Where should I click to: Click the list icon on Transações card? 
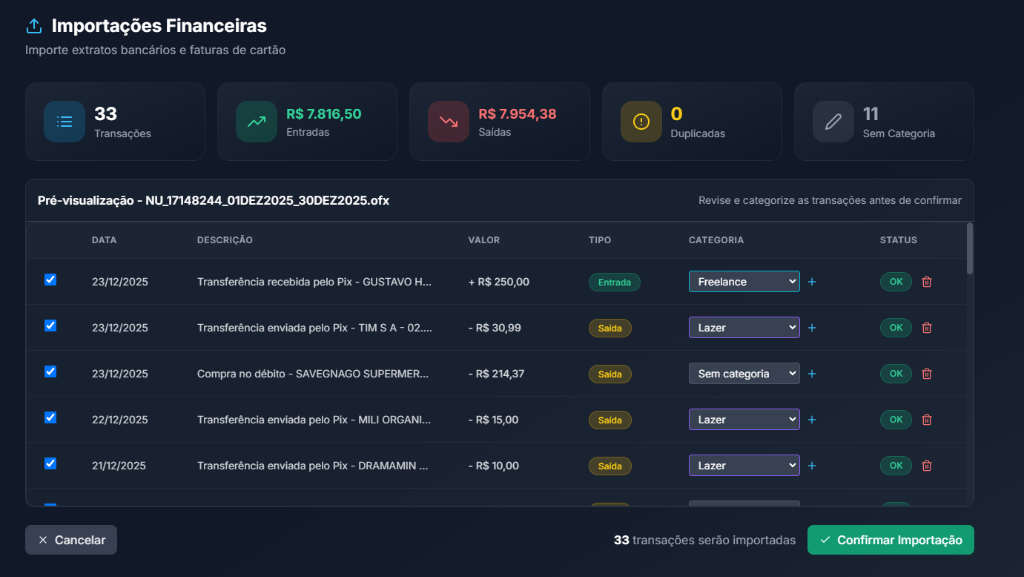pos(64,122)
